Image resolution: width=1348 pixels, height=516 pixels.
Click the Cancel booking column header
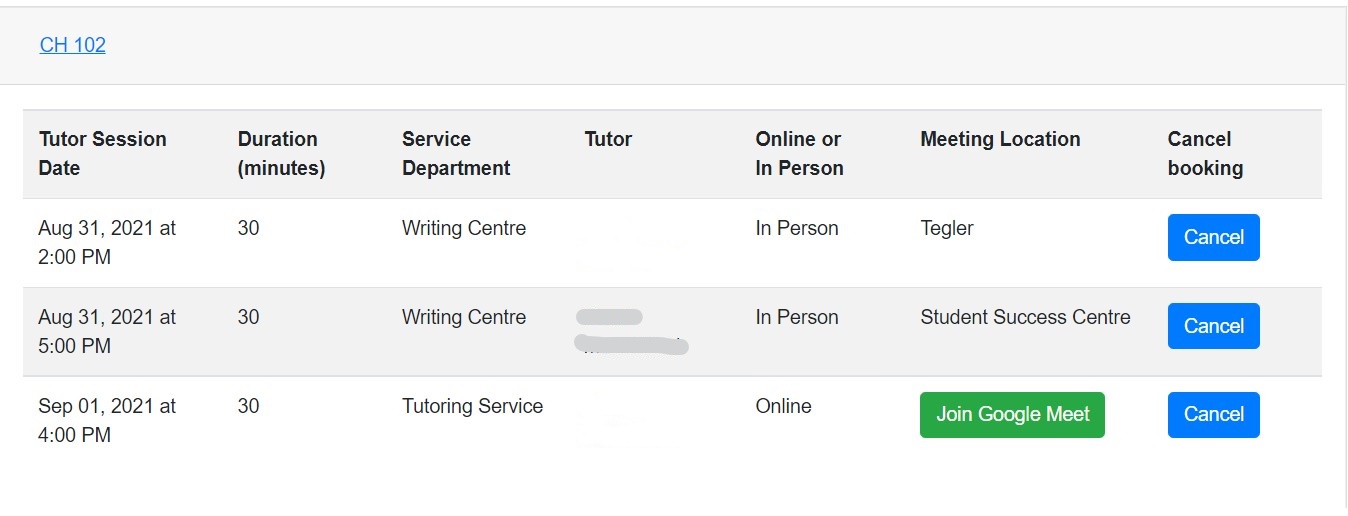click(x=1205, y=154)
